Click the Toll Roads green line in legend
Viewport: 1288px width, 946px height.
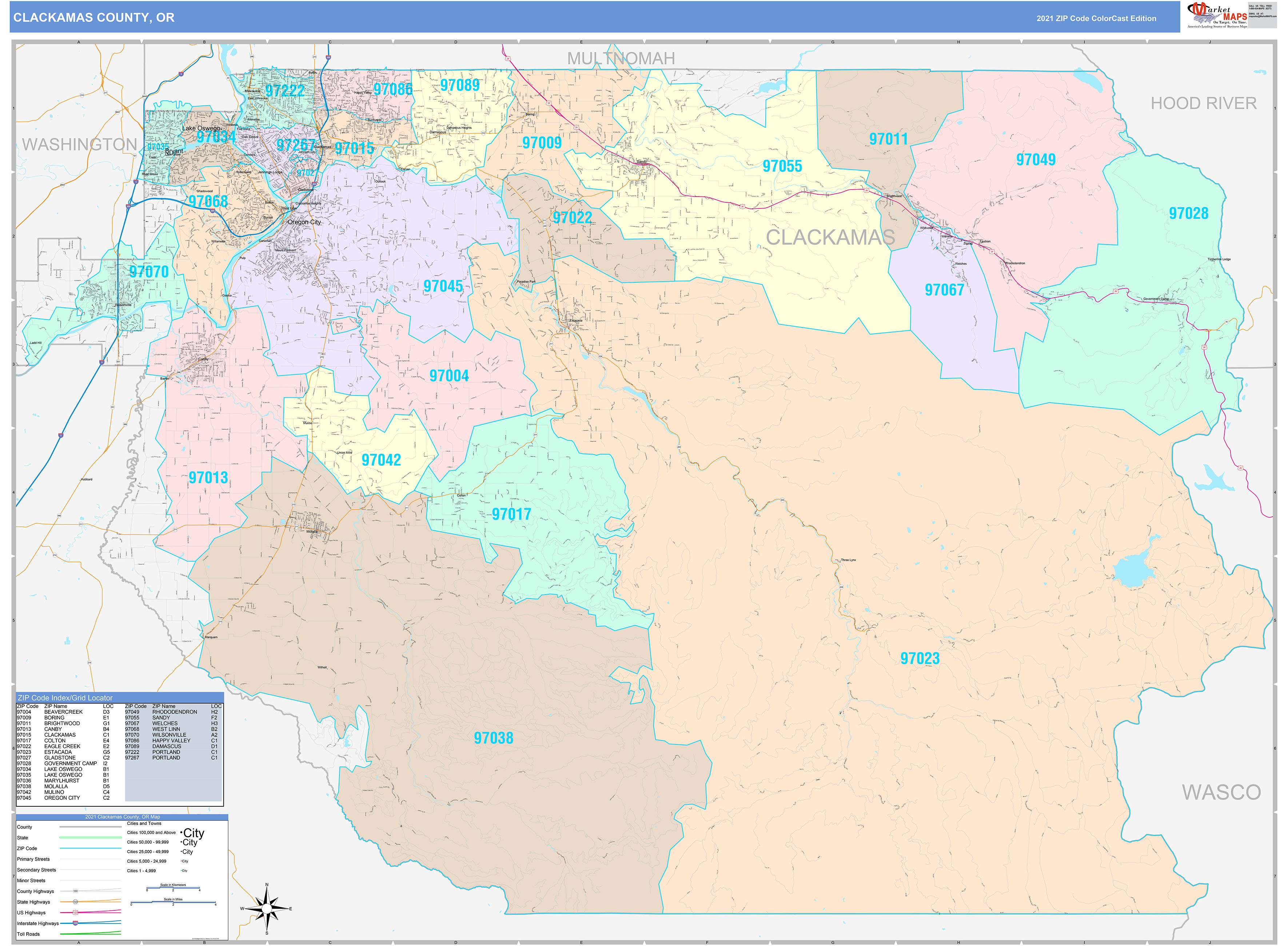tap(91, 933)
